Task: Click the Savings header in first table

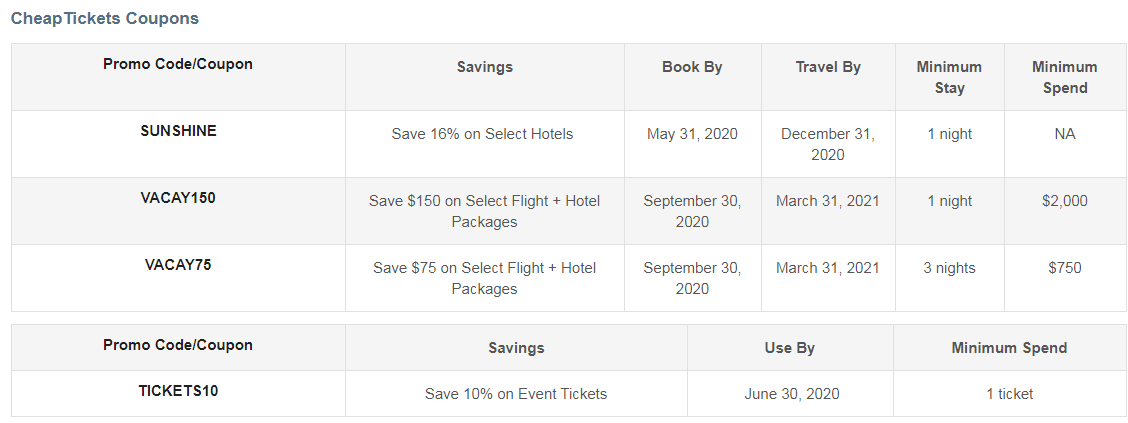Action: click(x=485, y=67)
